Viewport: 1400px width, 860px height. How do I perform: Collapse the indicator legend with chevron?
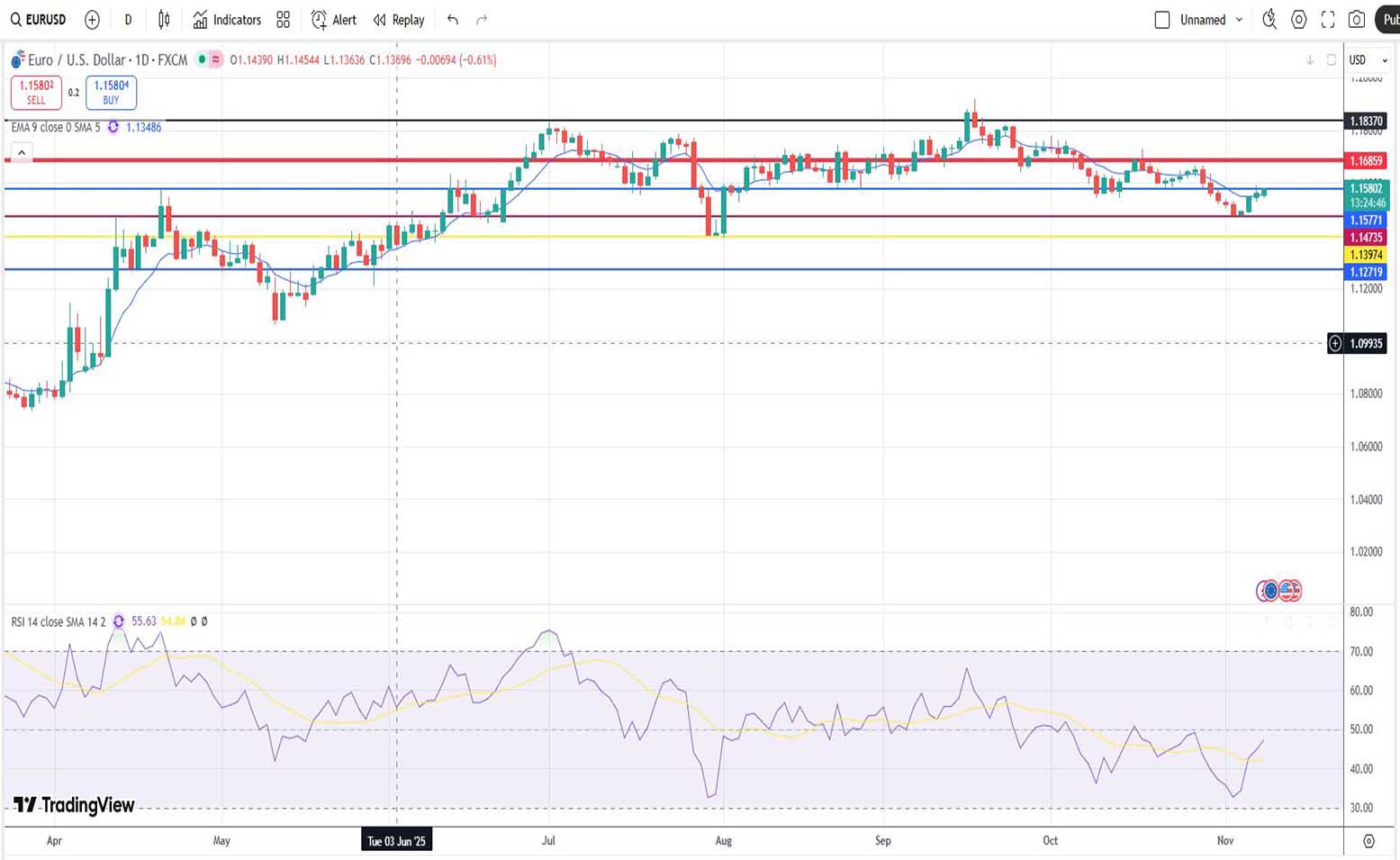[22, 153]
